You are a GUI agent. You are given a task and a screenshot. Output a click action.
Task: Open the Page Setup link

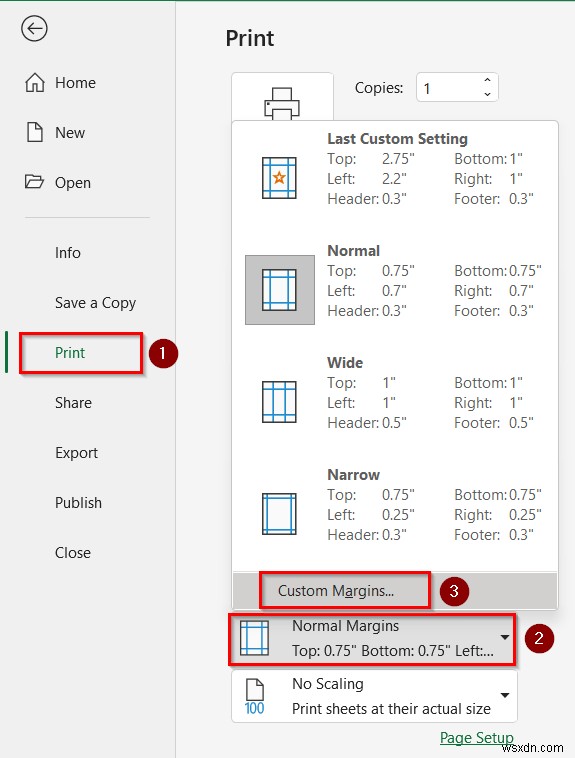(477, 737)
